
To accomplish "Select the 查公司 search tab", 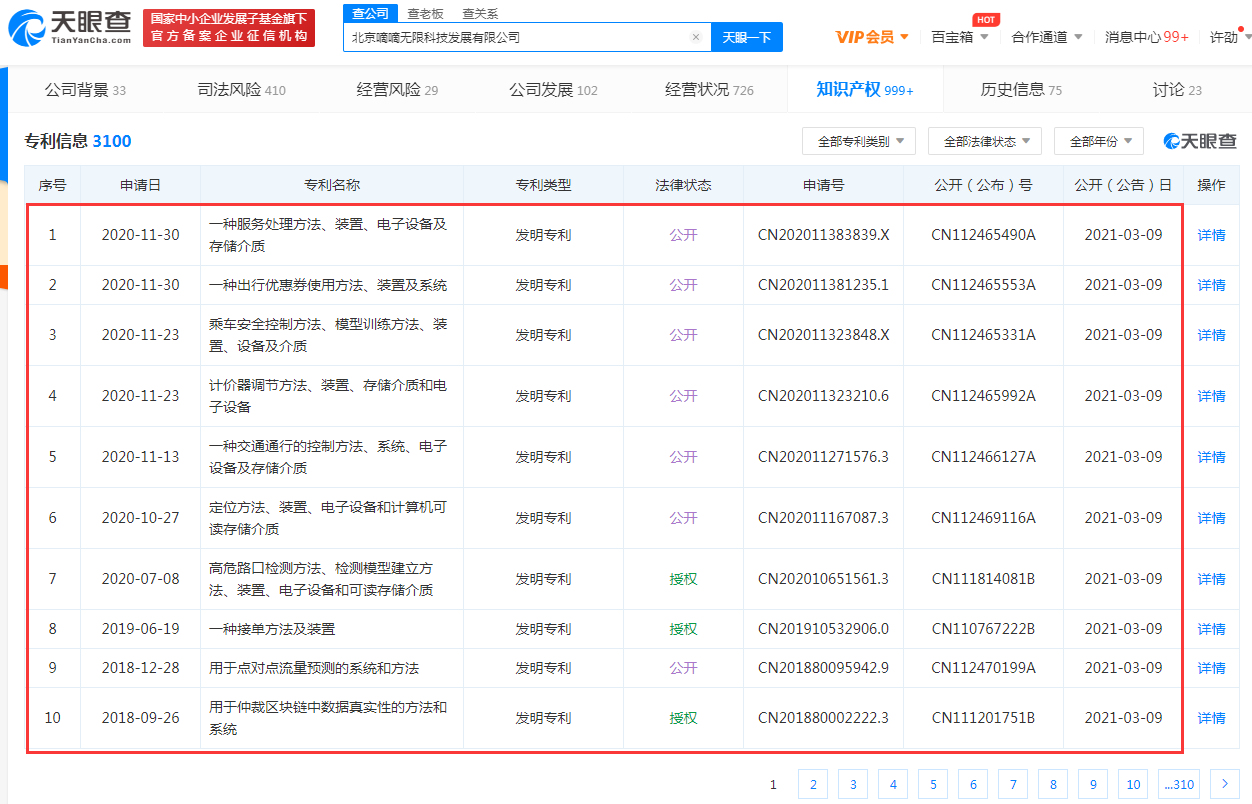I will [x=371, y=13].
